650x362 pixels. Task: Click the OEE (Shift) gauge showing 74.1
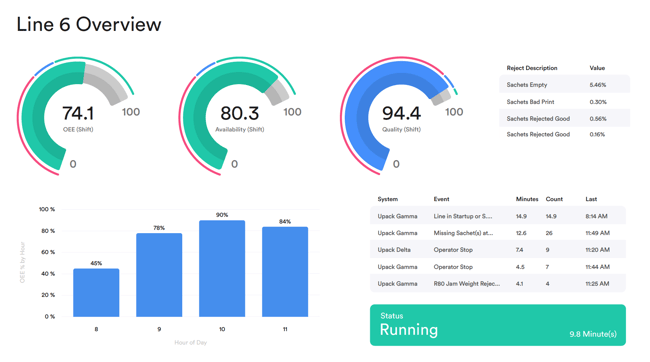pos(78,116)
